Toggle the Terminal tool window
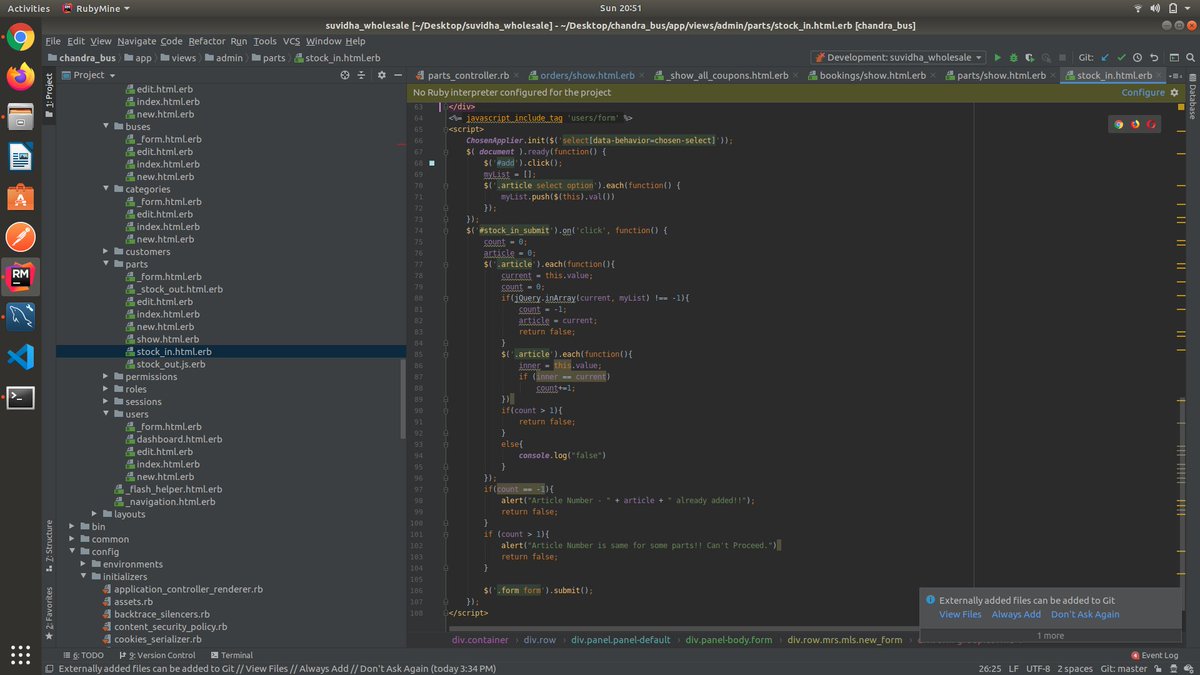This screenshot has height=675, width=1200. pyautogui.click(x=230, y=655)
